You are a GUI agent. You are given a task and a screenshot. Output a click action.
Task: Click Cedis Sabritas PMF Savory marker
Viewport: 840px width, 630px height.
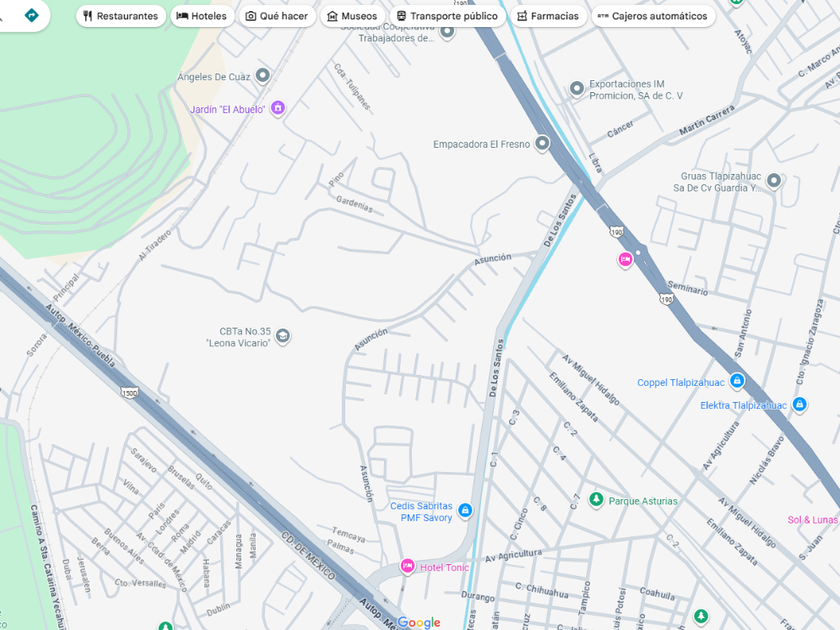465,510
